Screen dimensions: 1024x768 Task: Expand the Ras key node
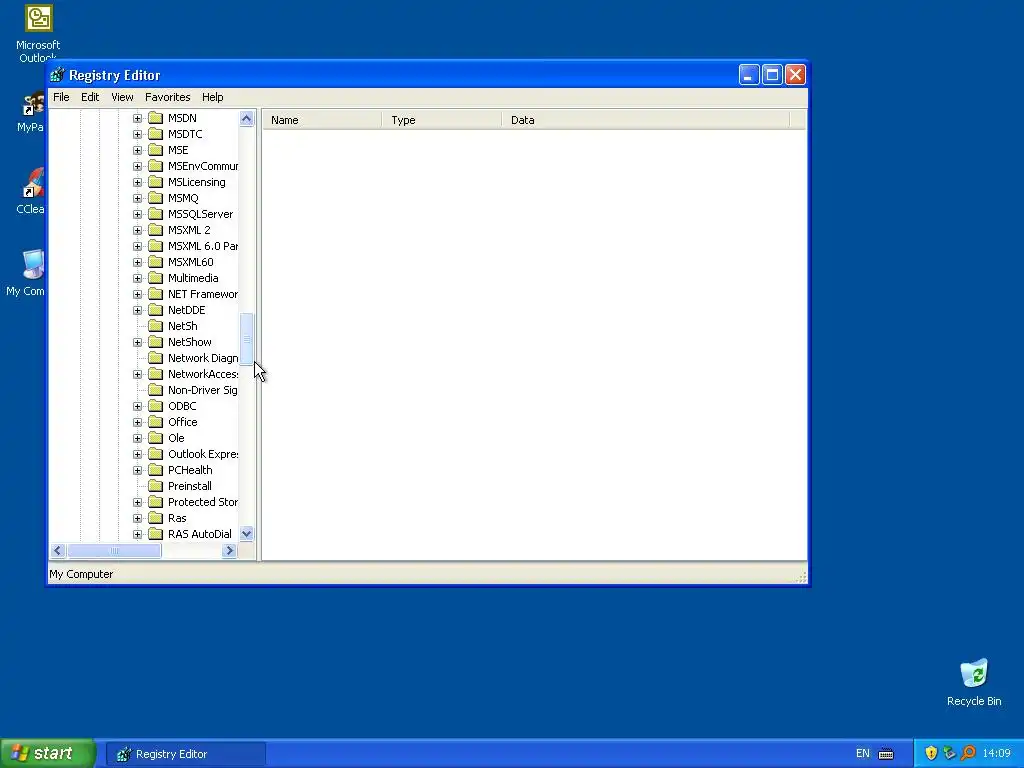click(x=137, y=518)
